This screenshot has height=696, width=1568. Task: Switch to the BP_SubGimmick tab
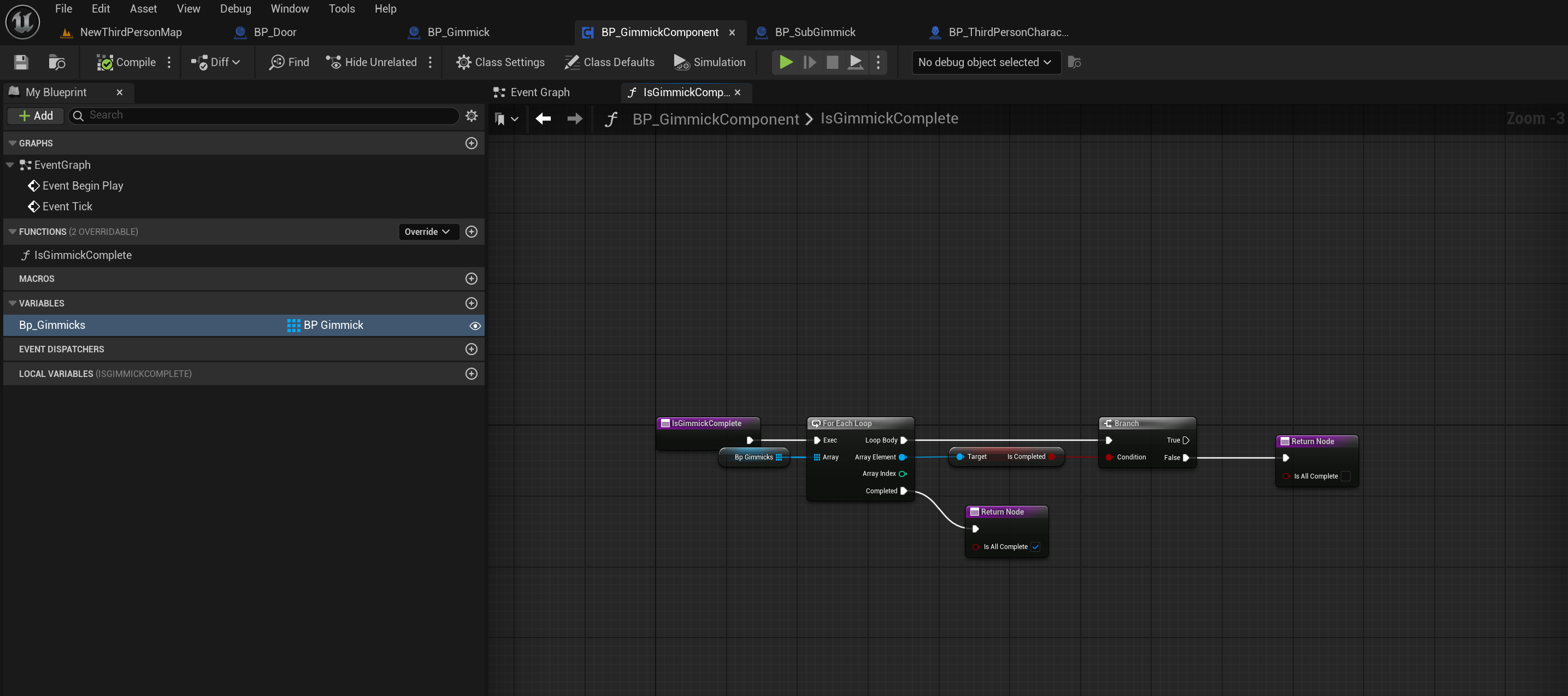pyautogui.click(x=815, y=32)
